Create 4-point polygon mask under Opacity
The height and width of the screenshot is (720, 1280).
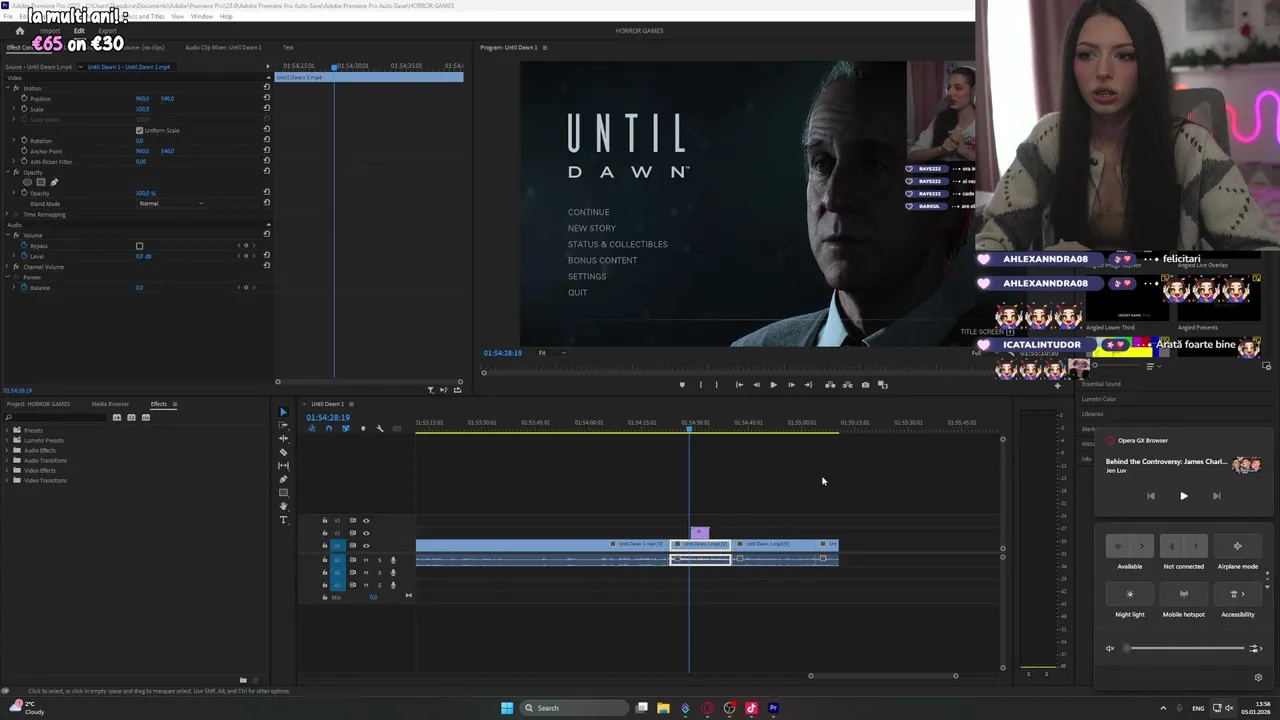pos(40,182)
